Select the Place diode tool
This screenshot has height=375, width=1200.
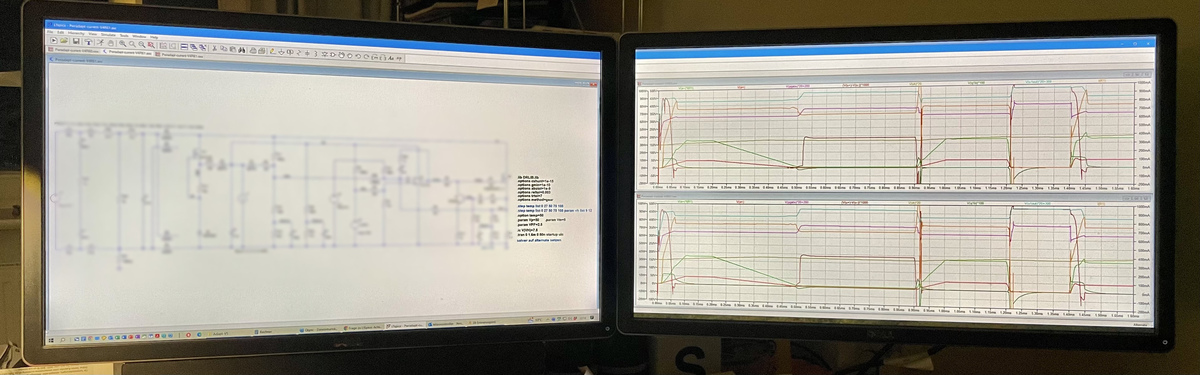[x=324, y=54]
